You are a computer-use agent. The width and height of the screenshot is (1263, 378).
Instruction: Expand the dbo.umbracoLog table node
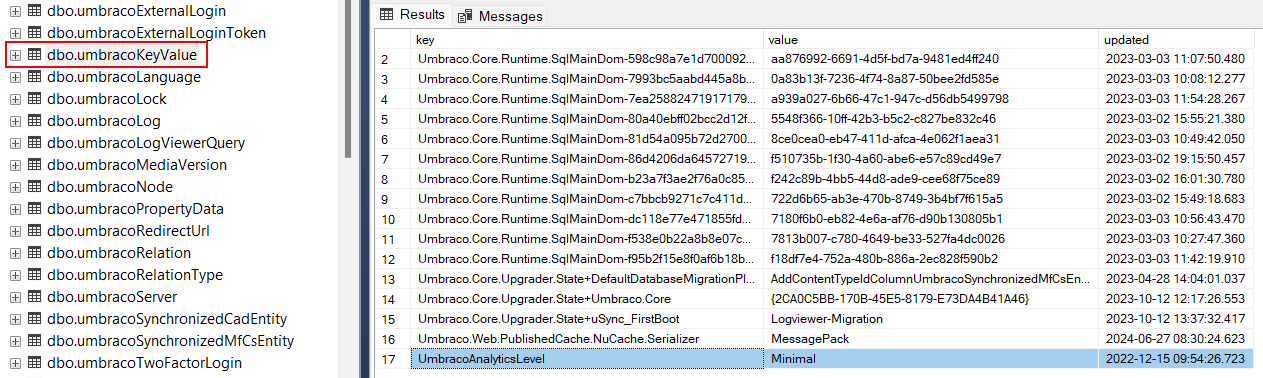pyautogui.click(x=15, y=121)
